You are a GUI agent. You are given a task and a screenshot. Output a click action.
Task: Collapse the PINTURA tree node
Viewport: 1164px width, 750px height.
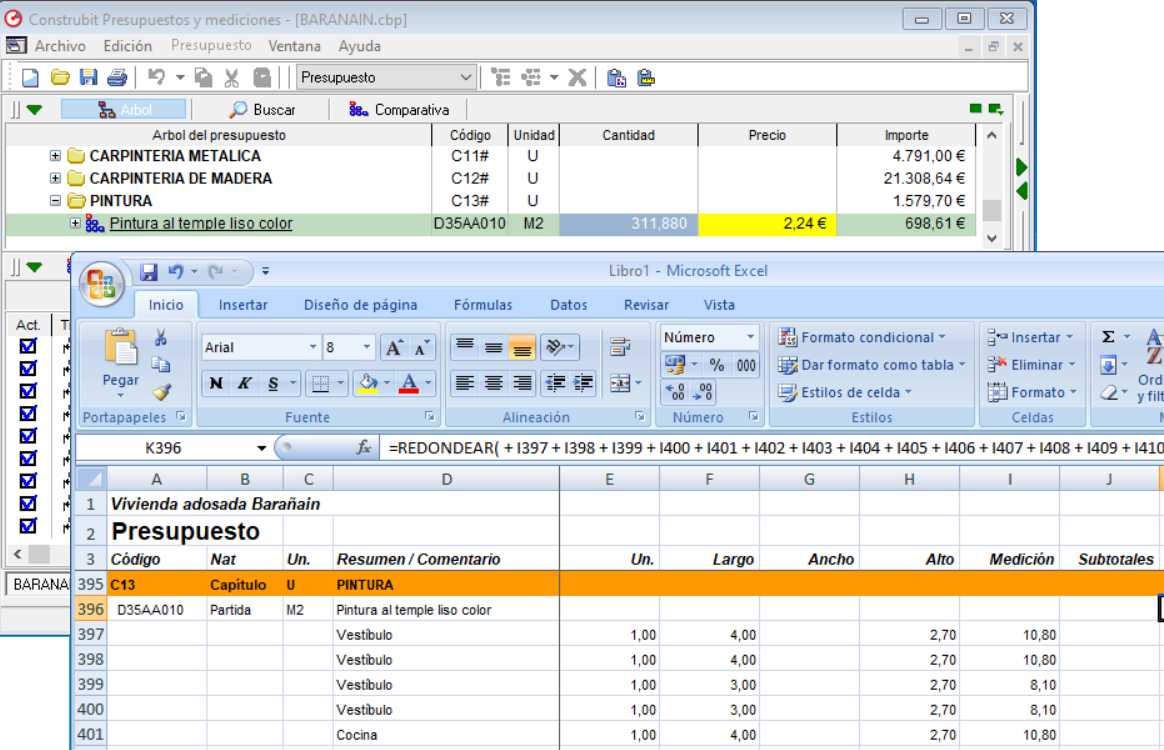point(56,200)
